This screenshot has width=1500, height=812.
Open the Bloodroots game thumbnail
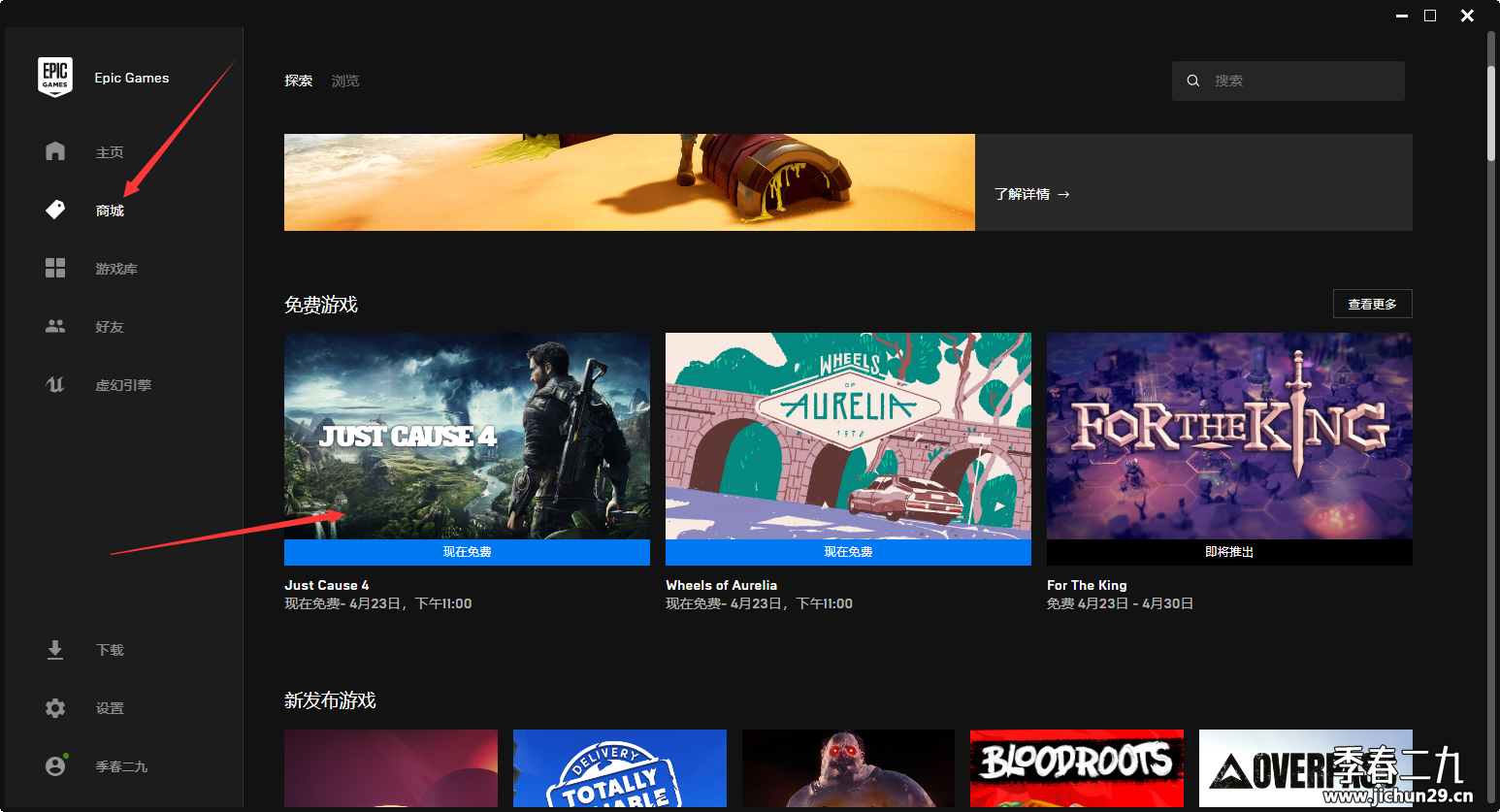1077,768
